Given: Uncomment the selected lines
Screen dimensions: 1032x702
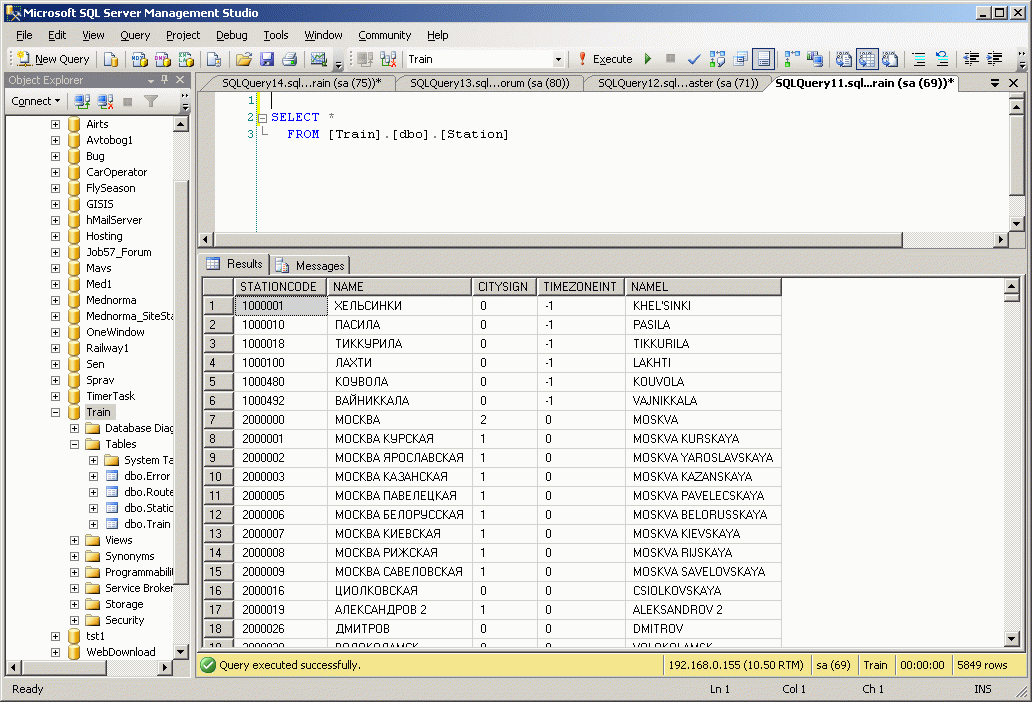Looking at the screenshot, I should (942, 59).
